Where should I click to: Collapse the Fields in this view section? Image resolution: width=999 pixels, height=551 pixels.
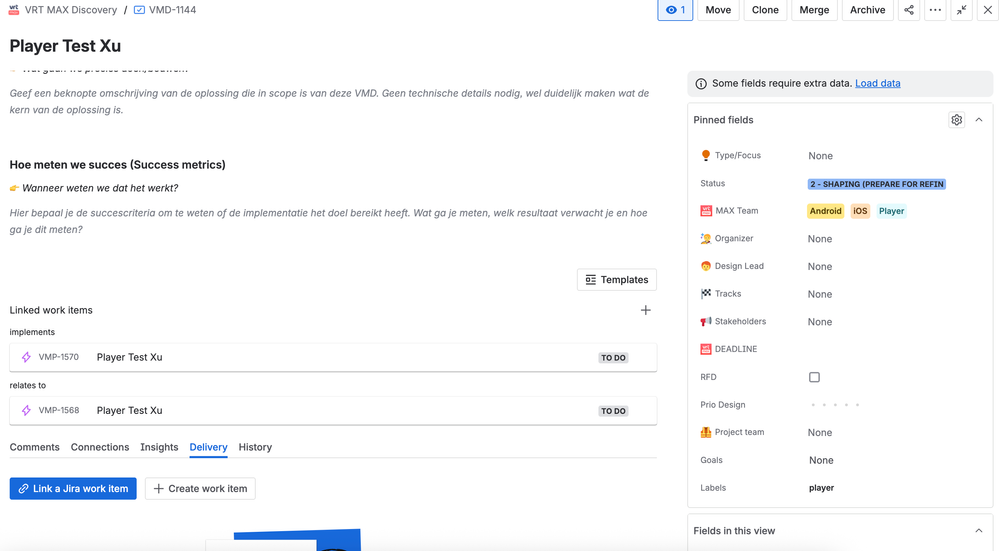pyautogui.click(x=979, y=531)
